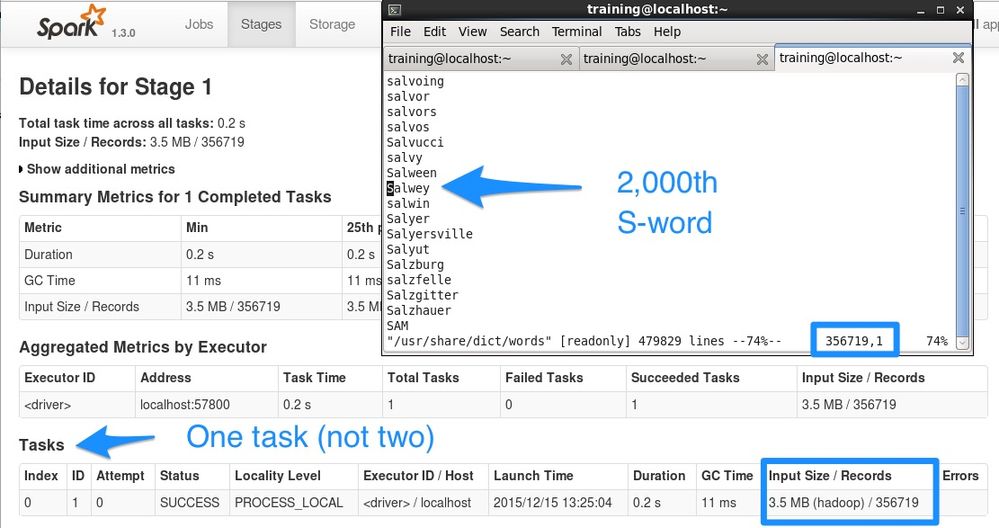Viewport: 999px width, 528px height.
Task: Click PROCESS_LOCAL locality cell
Action: coord(289,503)
